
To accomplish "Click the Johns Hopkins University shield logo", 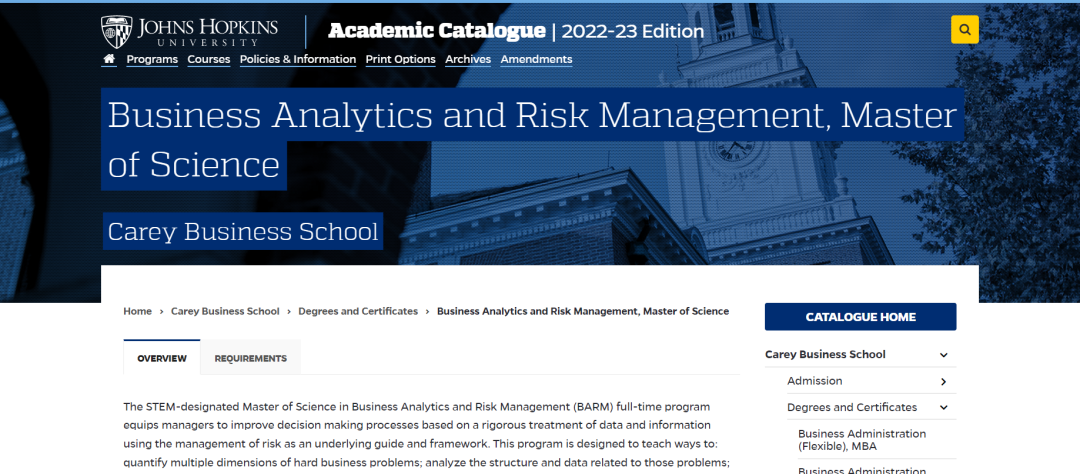I will click(116, 31).
